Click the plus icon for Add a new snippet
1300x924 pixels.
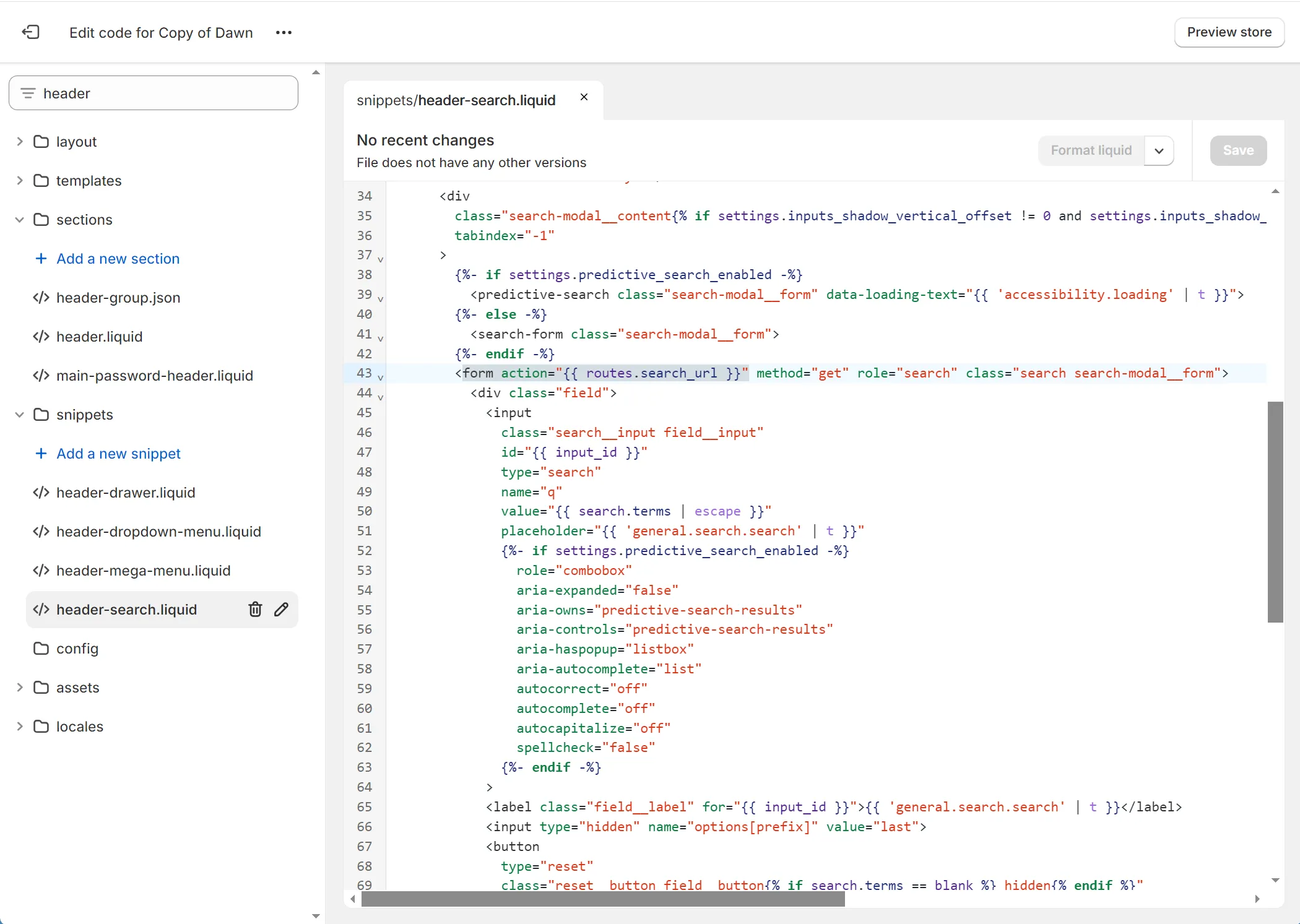coord(41,454)
